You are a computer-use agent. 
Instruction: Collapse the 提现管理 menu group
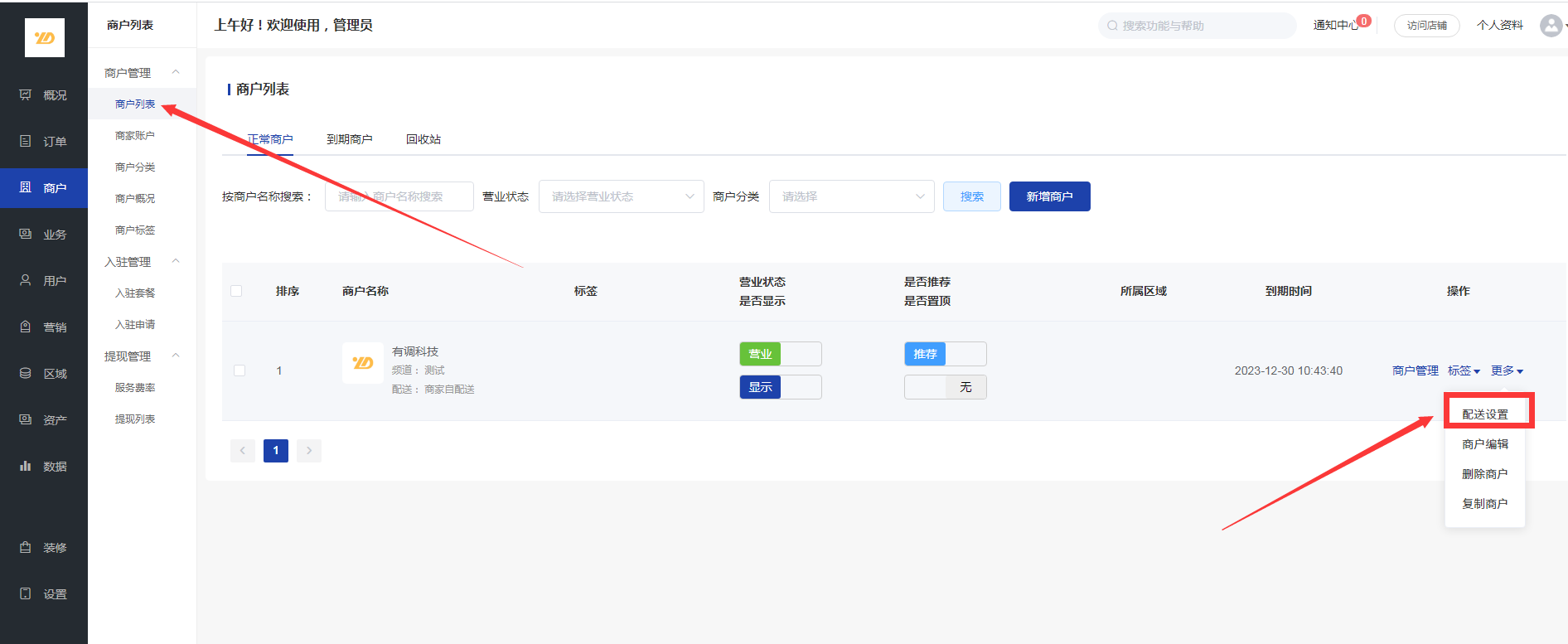point(176,356)
